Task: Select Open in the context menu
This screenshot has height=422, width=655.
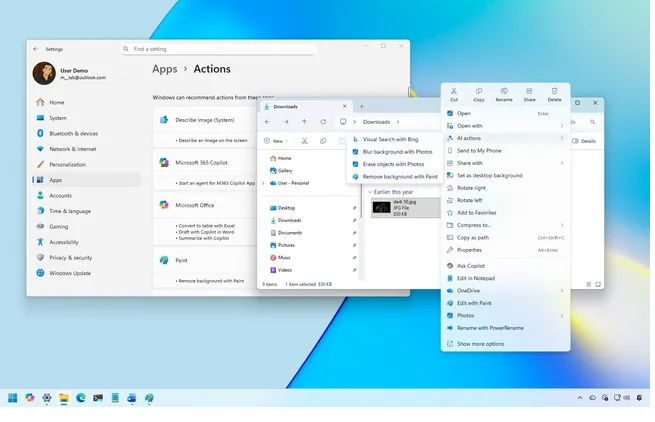Action: point(505,113)
